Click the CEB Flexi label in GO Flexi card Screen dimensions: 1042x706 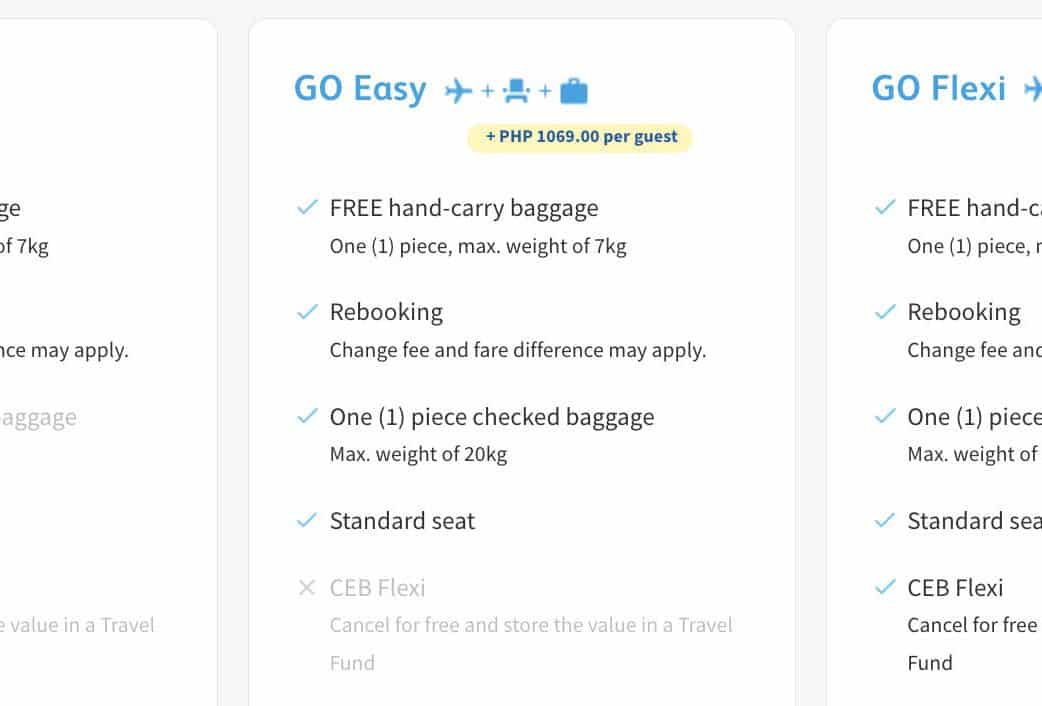955,588
